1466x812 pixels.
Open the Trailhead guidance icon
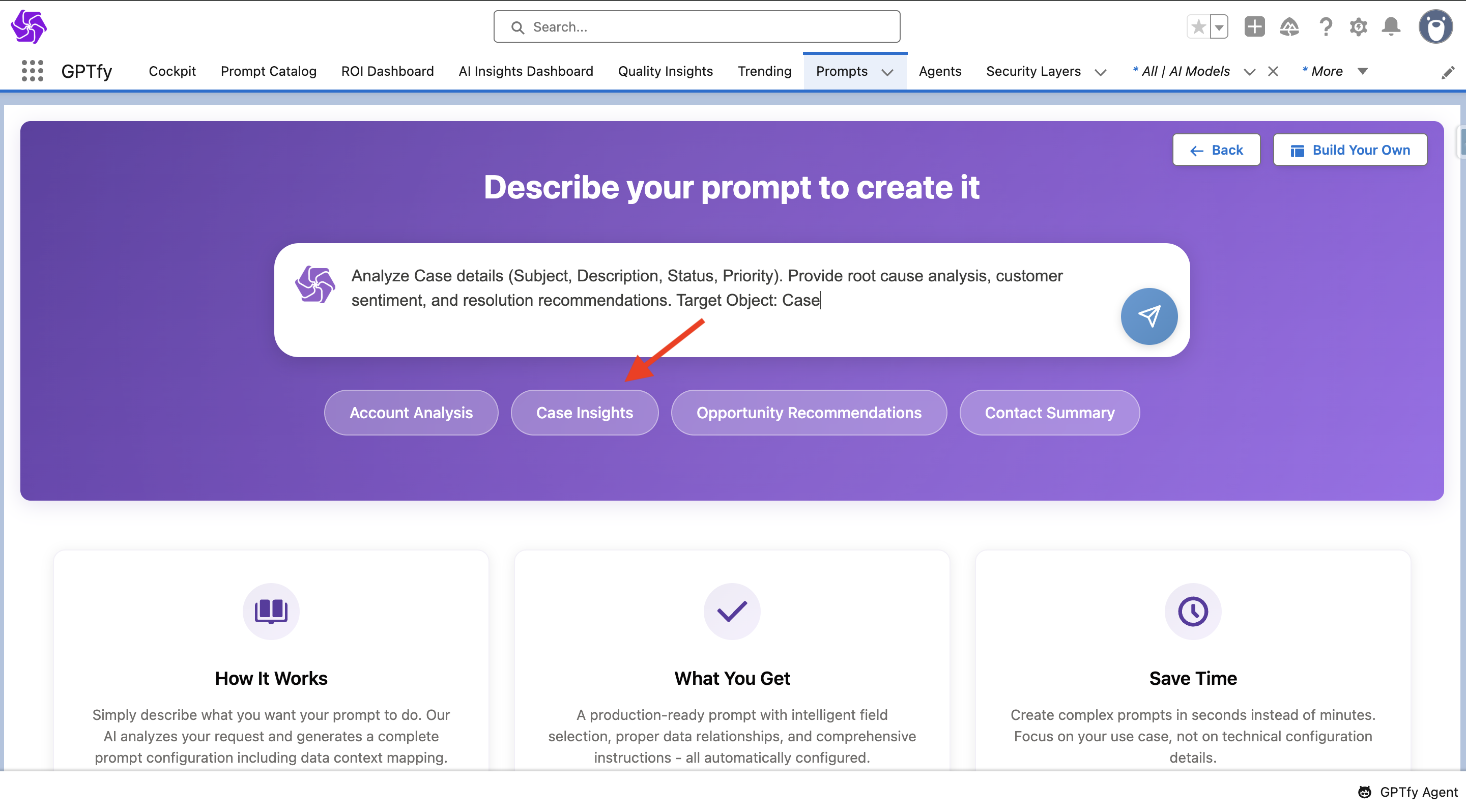[x=1289, y=27]
